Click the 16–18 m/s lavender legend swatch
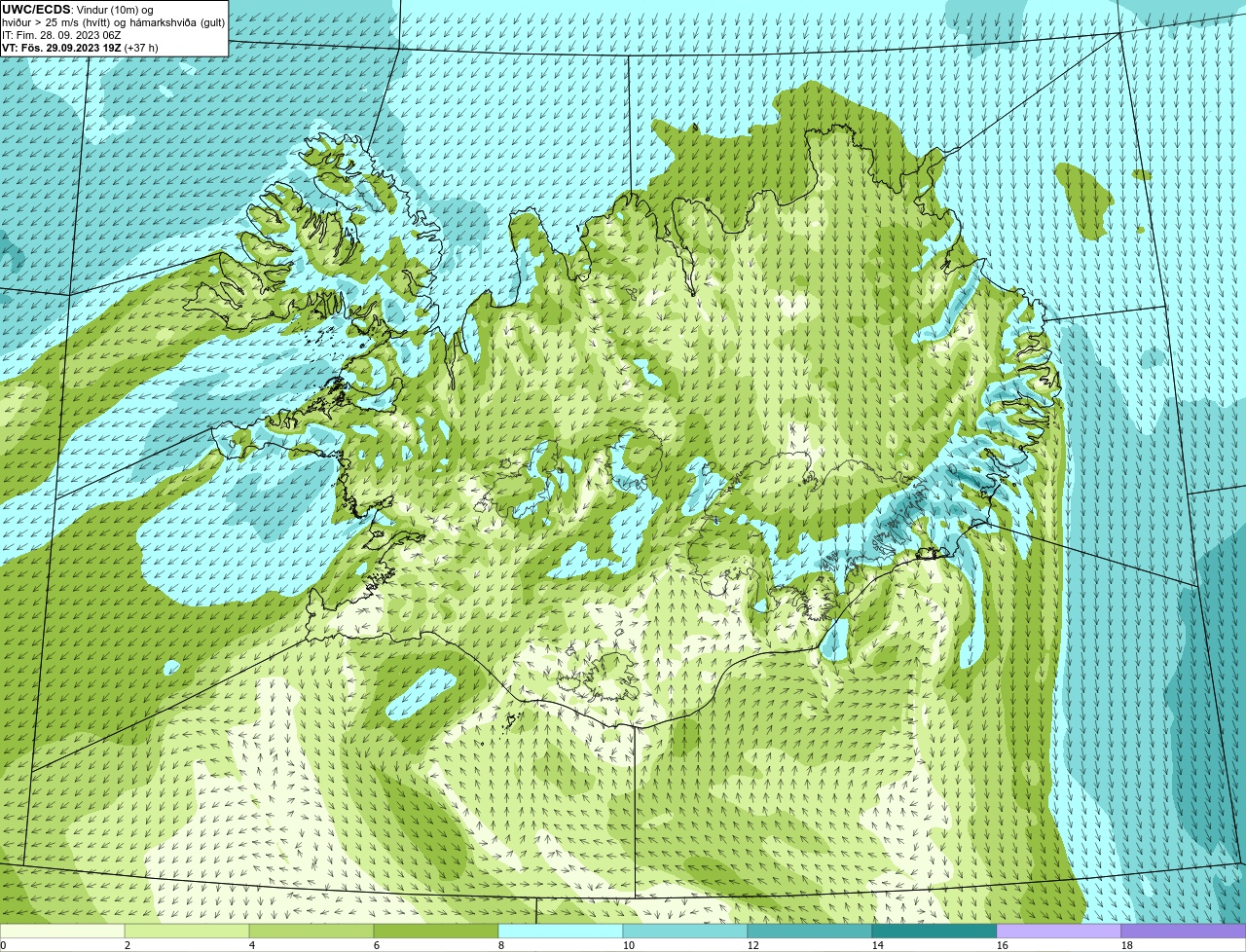 (x=1059, y=932)
